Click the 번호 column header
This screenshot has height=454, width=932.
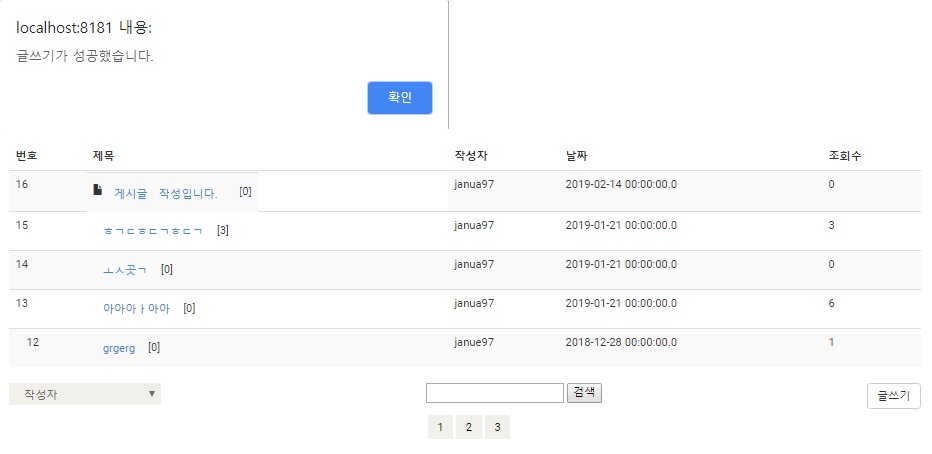27,156
